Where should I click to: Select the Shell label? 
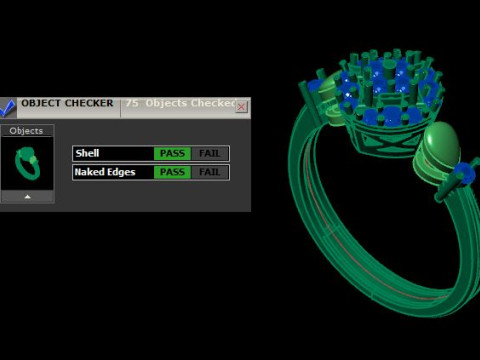[87, 153]
